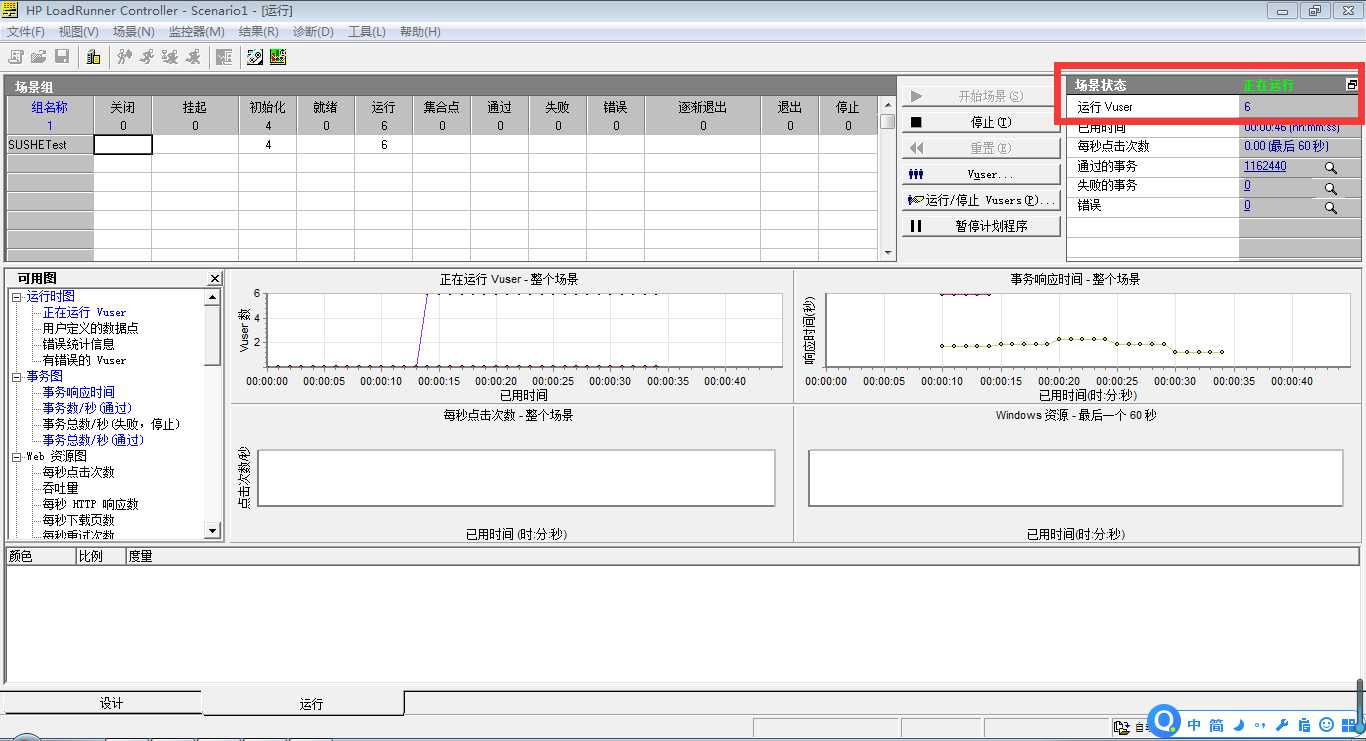Image resolution: width=1366 pixels, height=741 pixels.
Task: Click 可用图 tree scrollbar up arrow
Action: coord(213,297)
